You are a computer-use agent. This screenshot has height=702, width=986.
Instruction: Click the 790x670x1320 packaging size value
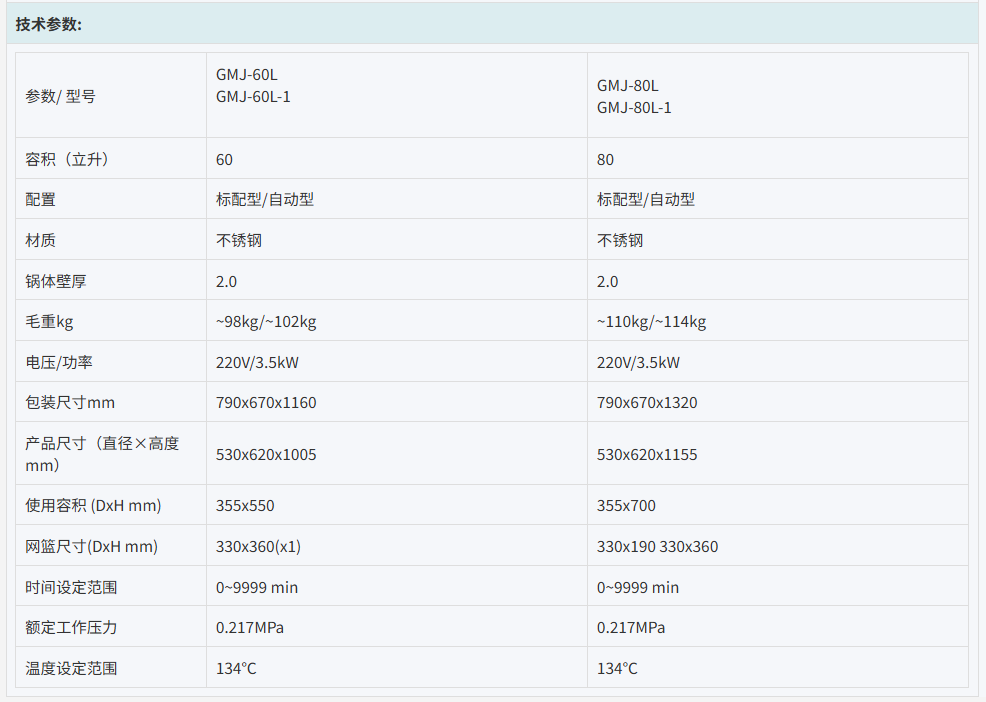coord(647,403)
